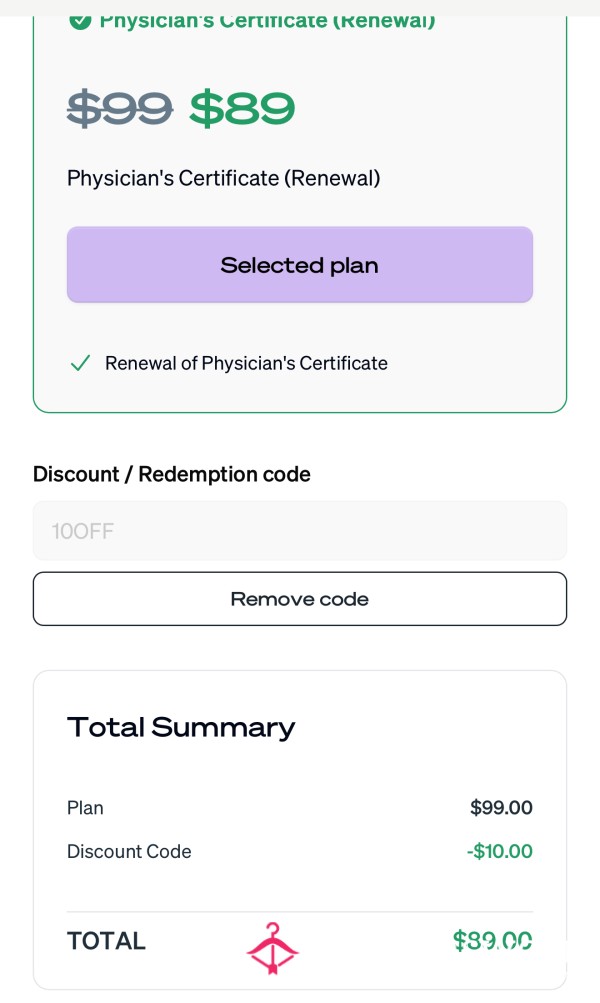600x1003 pixels.
Task: Click the Remove code button
Action: click(x=299, y=599)
